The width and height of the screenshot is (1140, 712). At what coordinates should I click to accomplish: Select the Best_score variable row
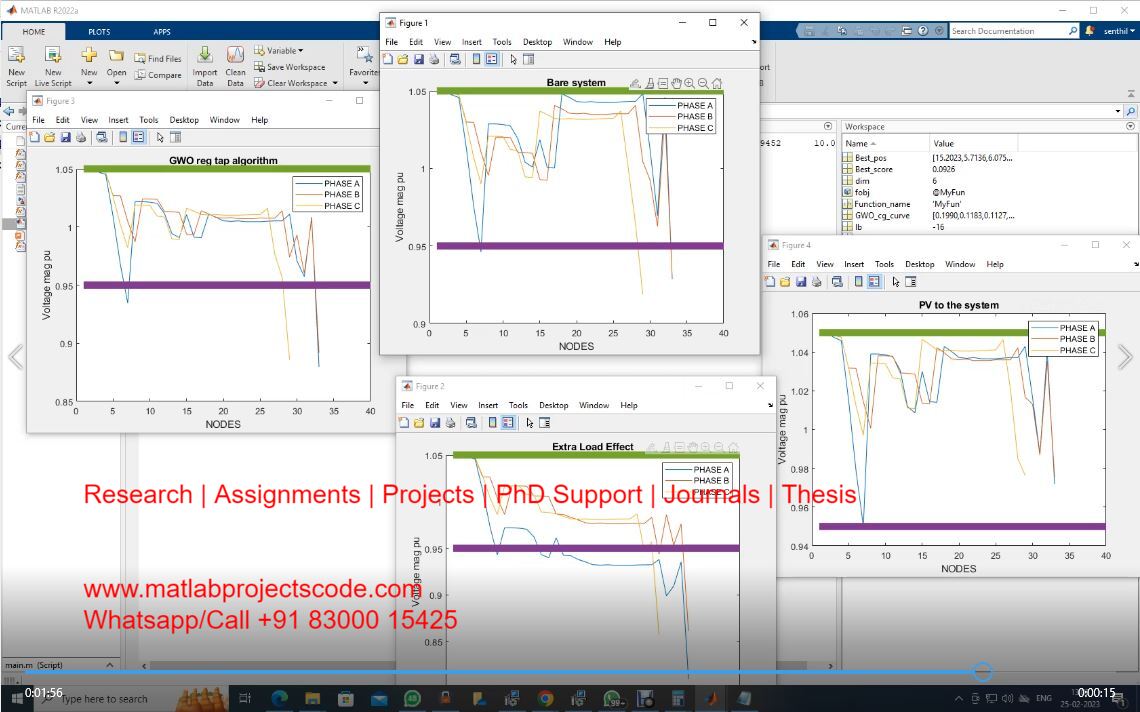[x=873, y=169]
